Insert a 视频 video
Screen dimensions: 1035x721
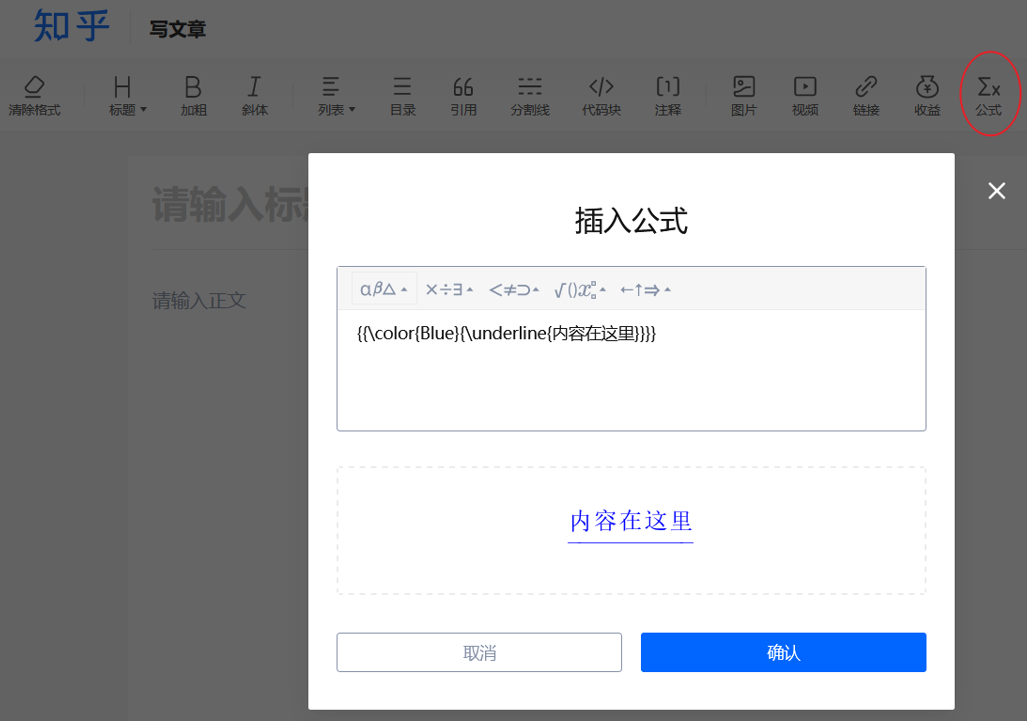[x=805, y=96]
